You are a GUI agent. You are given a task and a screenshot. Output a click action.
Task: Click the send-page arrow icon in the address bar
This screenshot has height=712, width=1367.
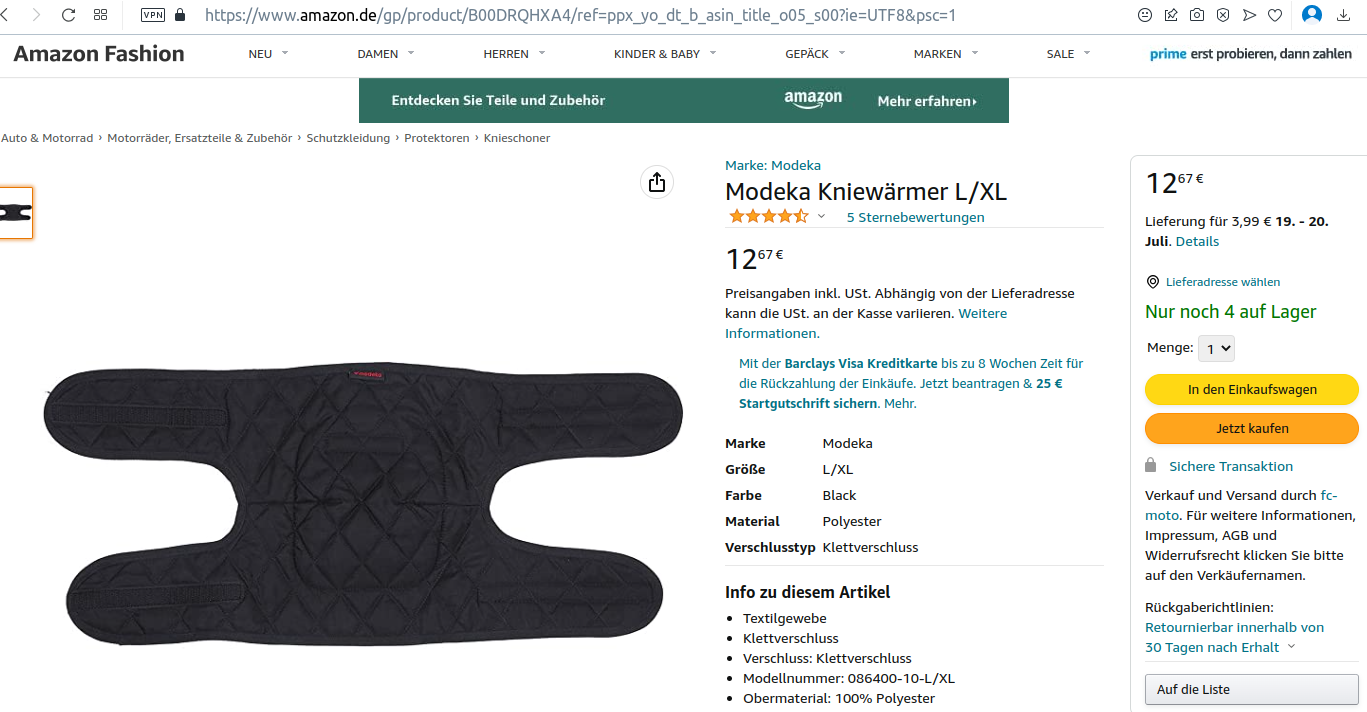pos(1249,15)
